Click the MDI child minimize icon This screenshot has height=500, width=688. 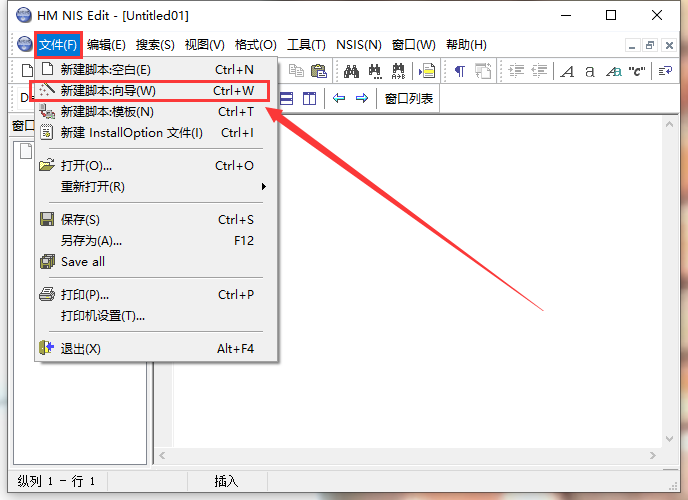[632, 45]
